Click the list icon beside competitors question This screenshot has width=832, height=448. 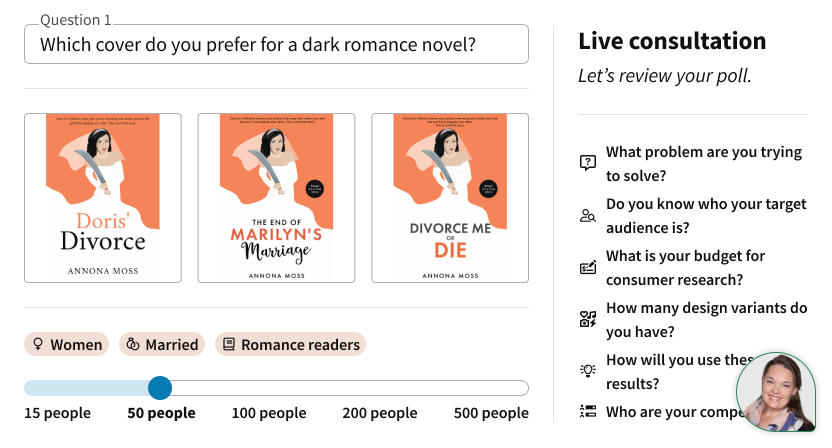click(588, 411)
